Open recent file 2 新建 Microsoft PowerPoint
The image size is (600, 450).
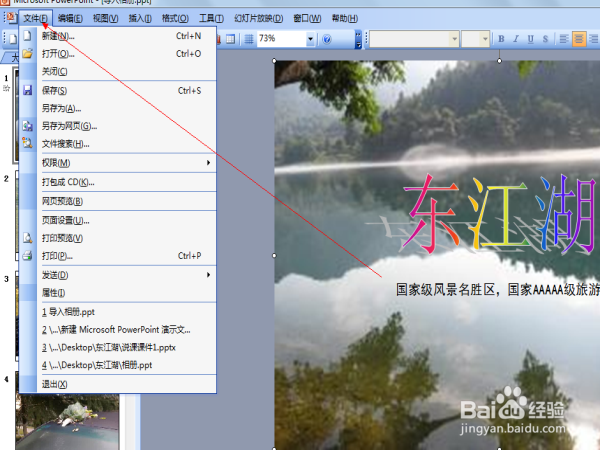coord(119,330)
